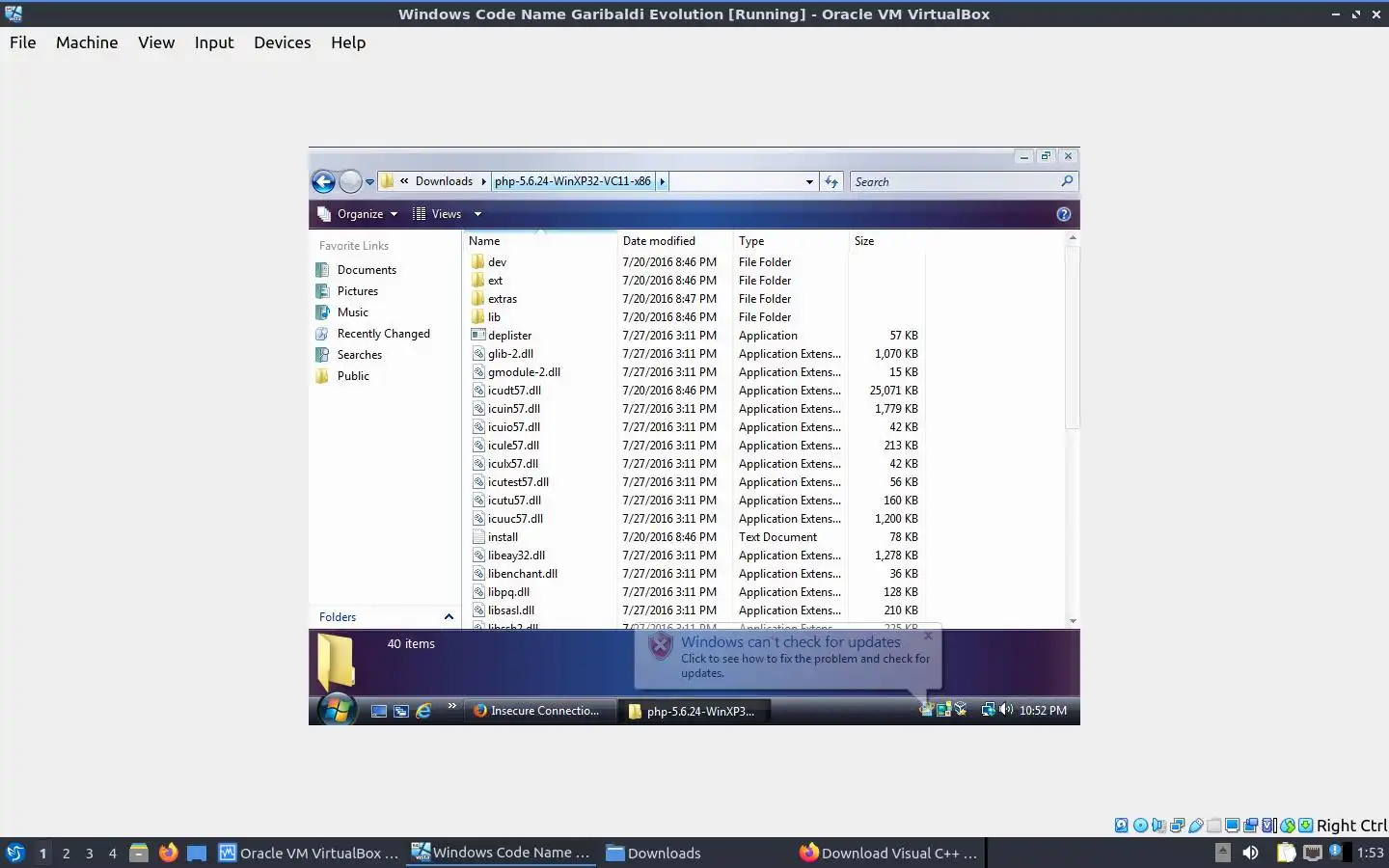Viewport: 1389px width, 868px height.
Task: Select the install text document
Action: pyautogui.click(x=495, y=537)
